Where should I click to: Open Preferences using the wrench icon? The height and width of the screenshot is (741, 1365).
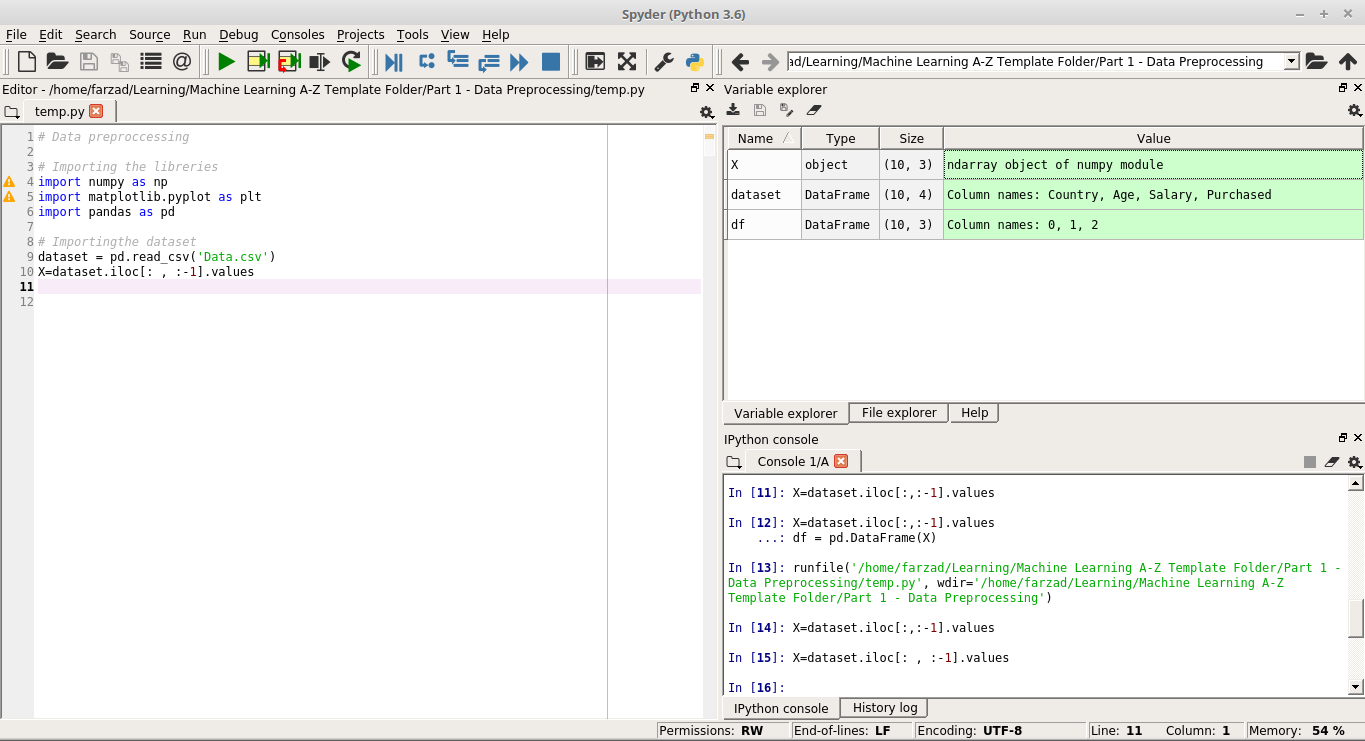coord(663,62)
